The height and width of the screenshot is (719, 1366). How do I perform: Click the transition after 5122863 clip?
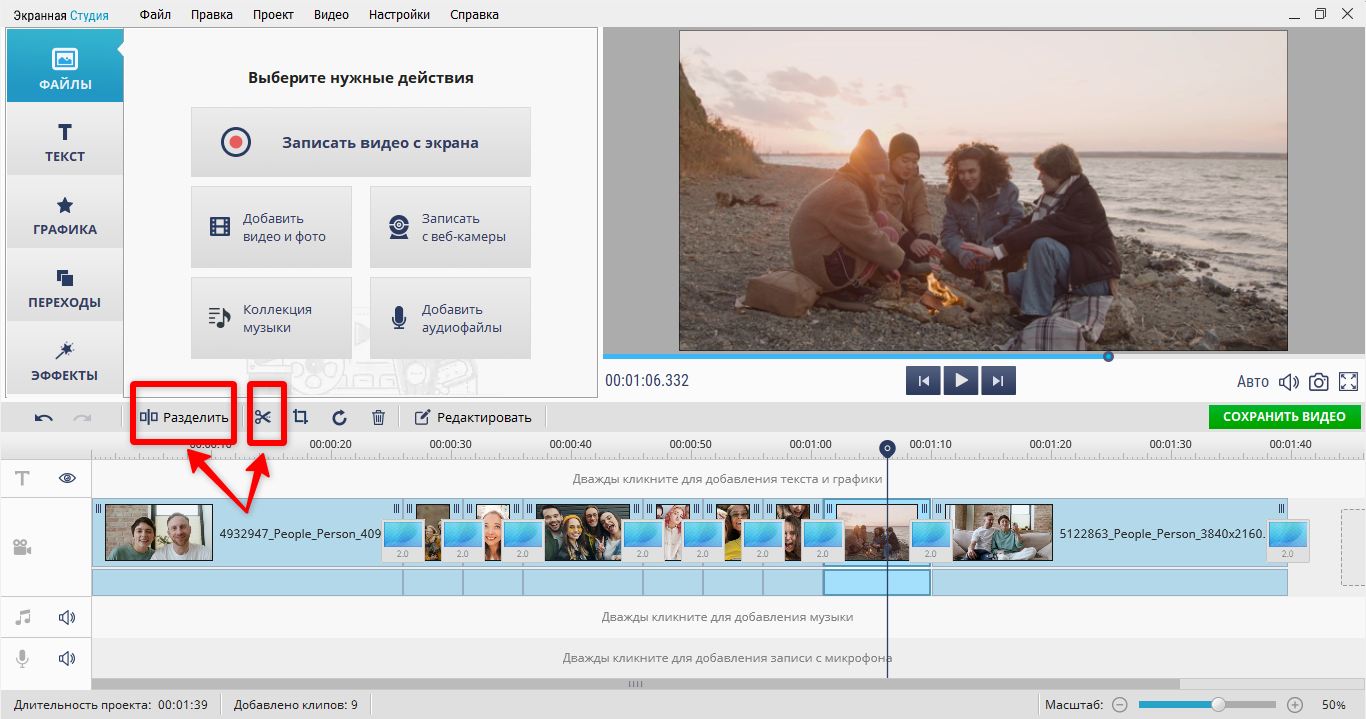pyautogui.click(x=1288, y=540)
